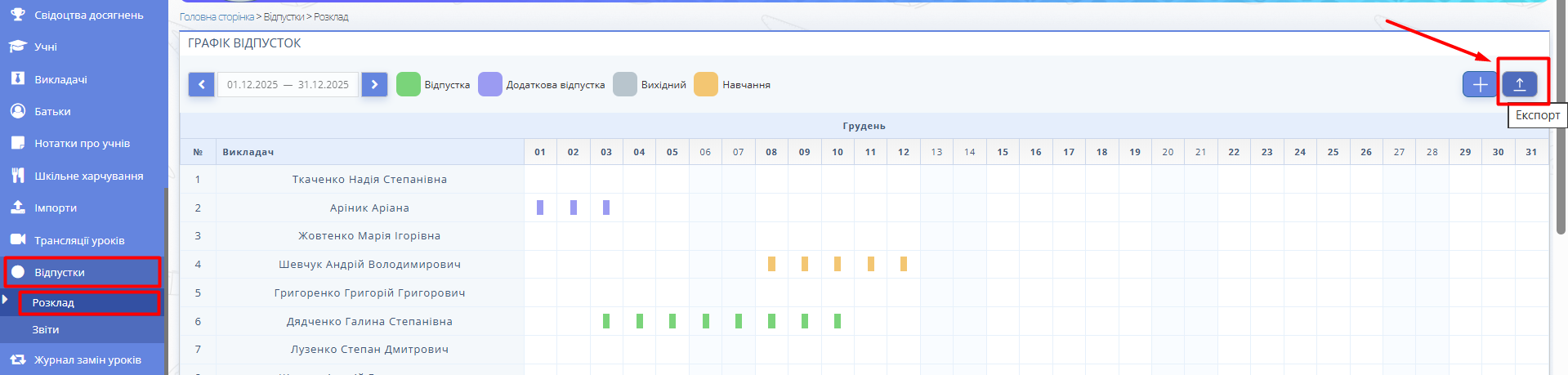Screen dimensions: 1568x375
Task: Open Шкільне харчування cutlery icon
Action: pyautogui.click(x=17, y=176)
